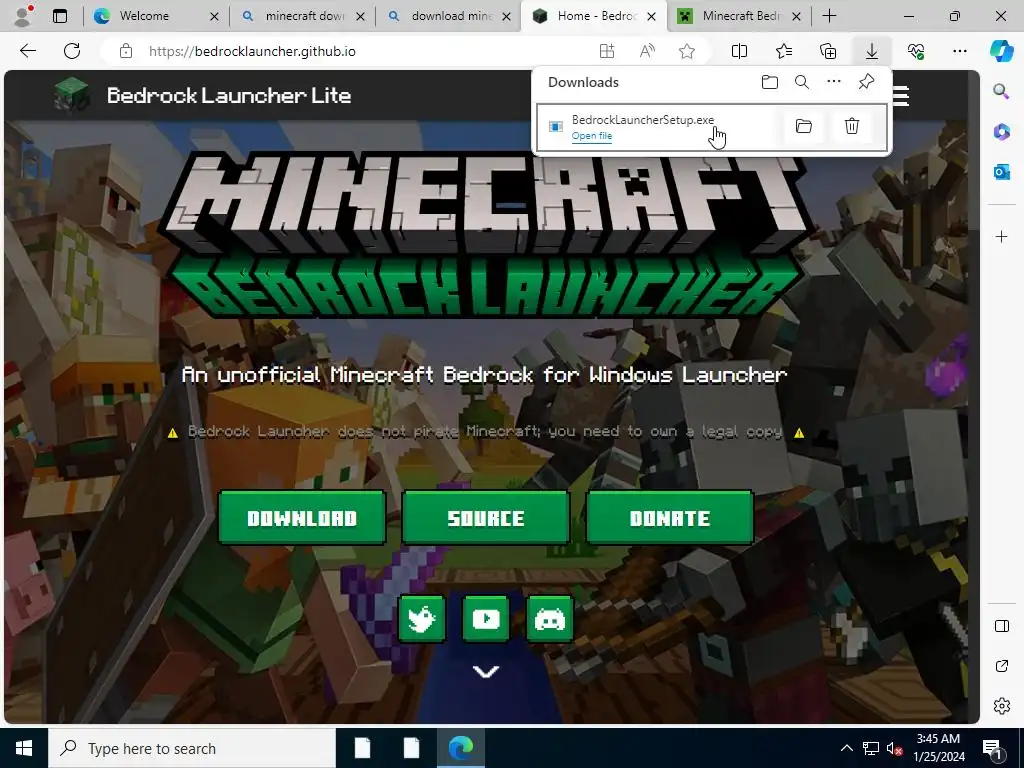The image size is (1024, 768).
Task: Close the Welcome tab
Action: (214, 16)
